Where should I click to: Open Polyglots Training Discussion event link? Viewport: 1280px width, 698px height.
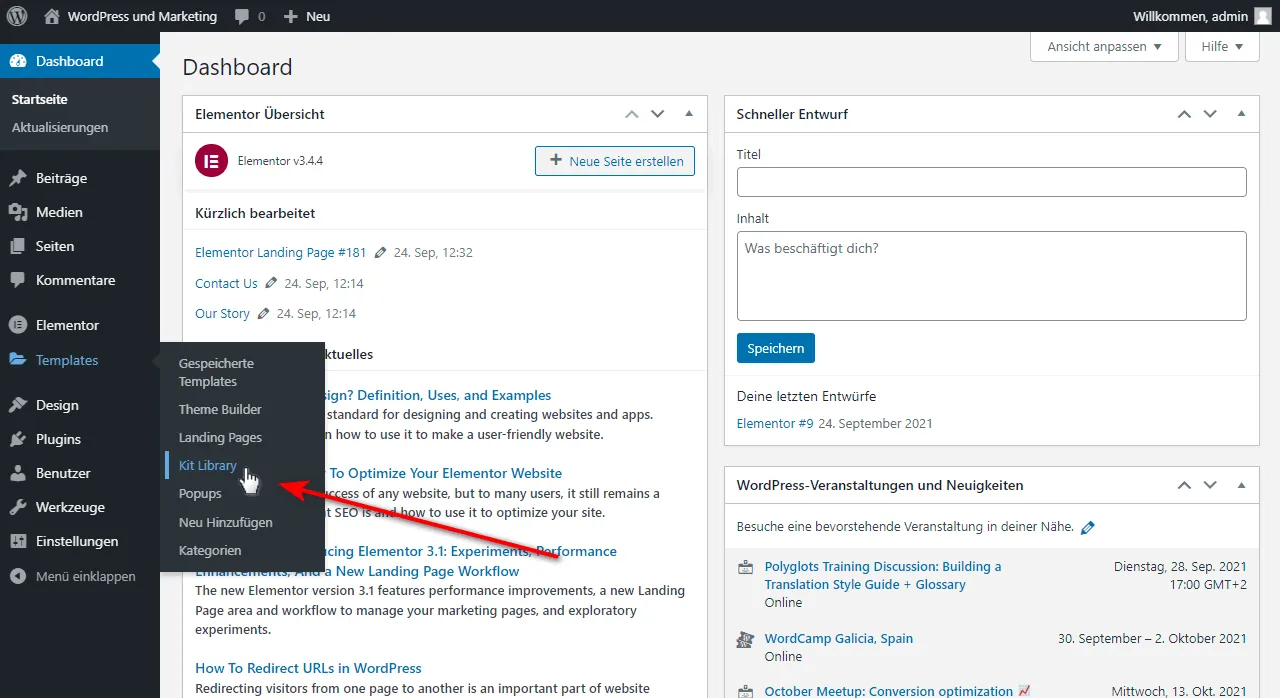coord(883,575)
